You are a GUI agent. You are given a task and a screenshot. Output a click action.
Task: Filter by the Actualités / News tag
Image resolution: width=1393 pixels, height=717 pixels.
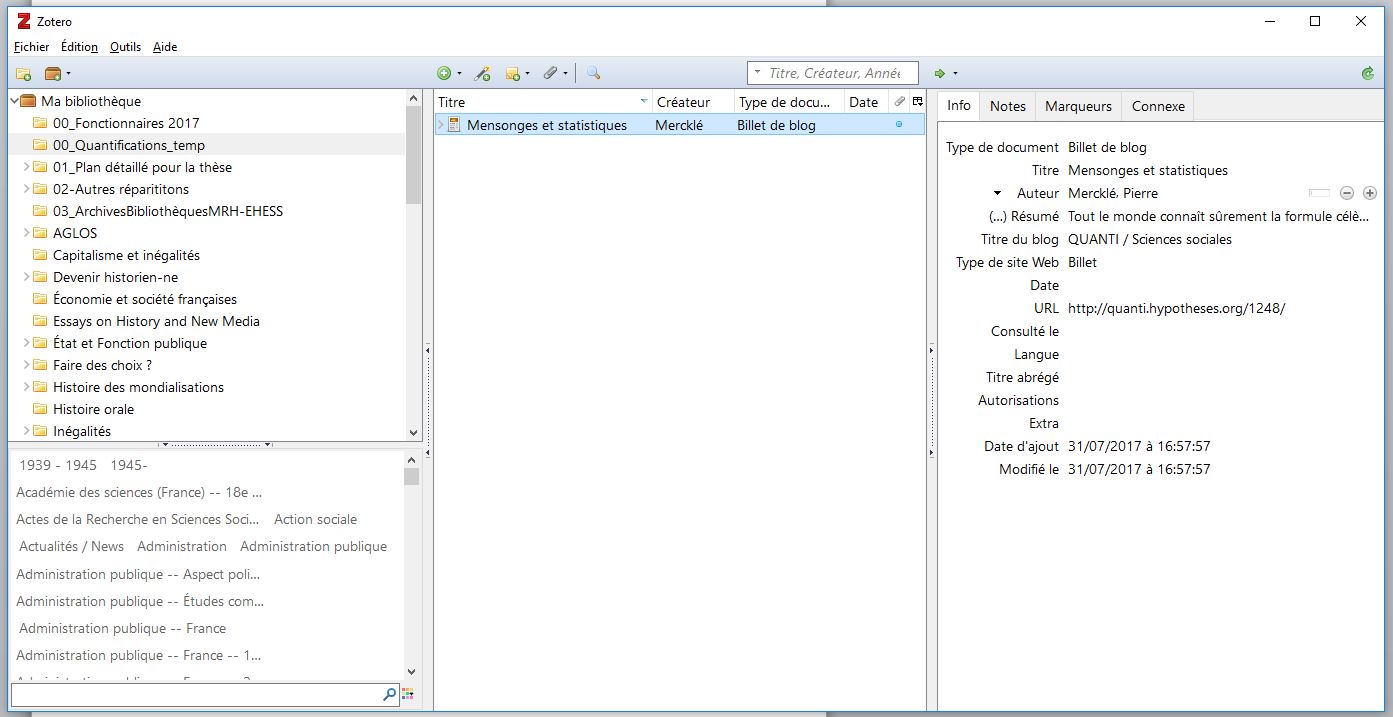point(72,546)
